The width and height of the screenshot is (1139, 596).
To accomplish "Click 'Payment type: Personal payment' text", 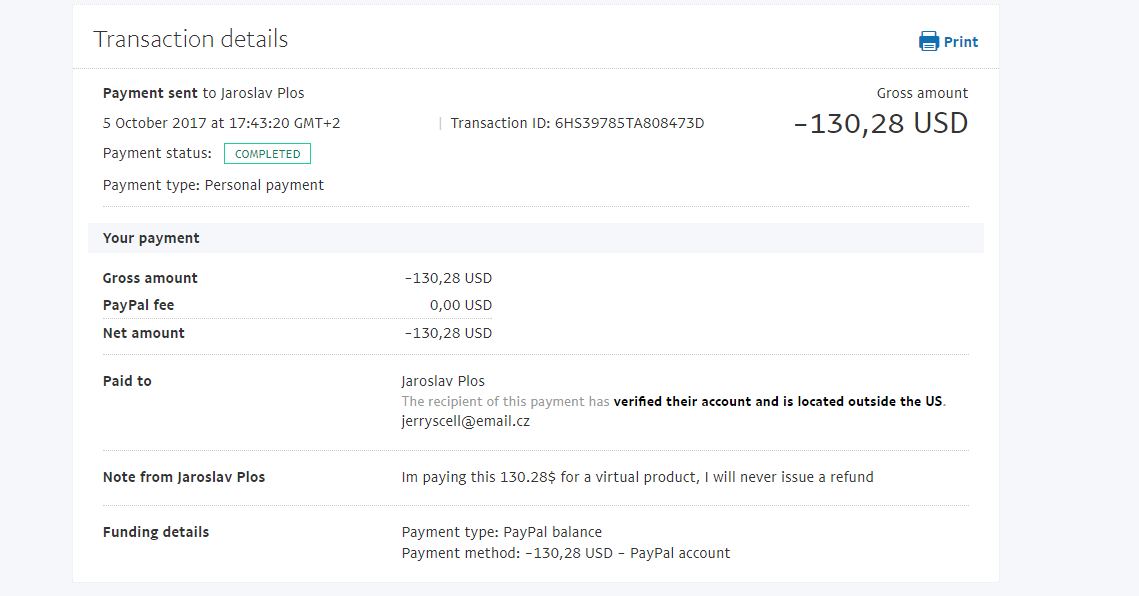I will click(213, 185).
